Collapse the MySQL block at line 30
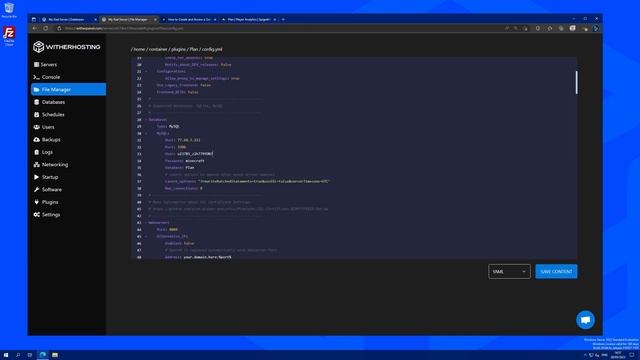The image size is (640, 360). point(146,133)
